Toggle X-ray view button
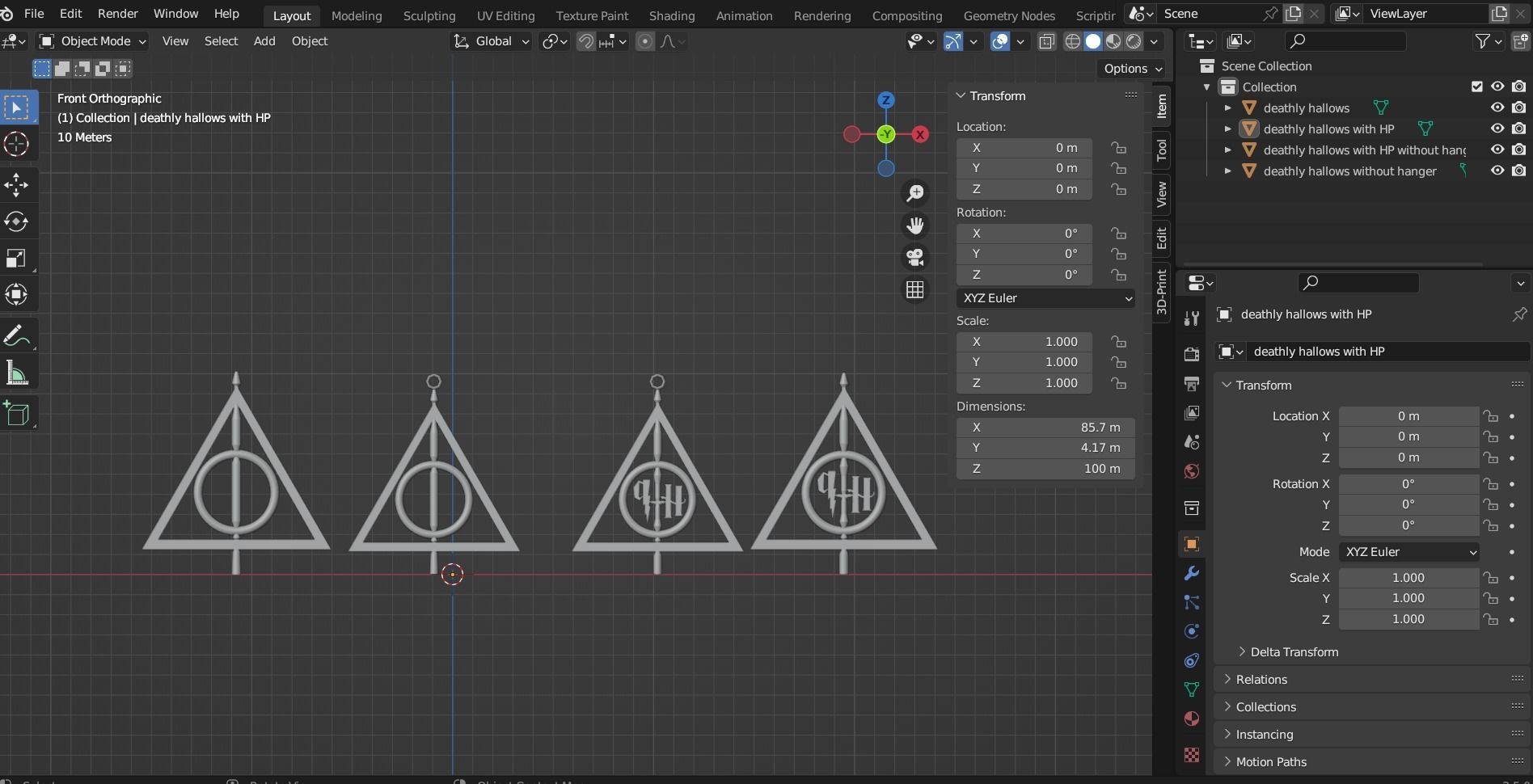The height and width of the screenshot is (784, 1533). [x=1046, y=41]
